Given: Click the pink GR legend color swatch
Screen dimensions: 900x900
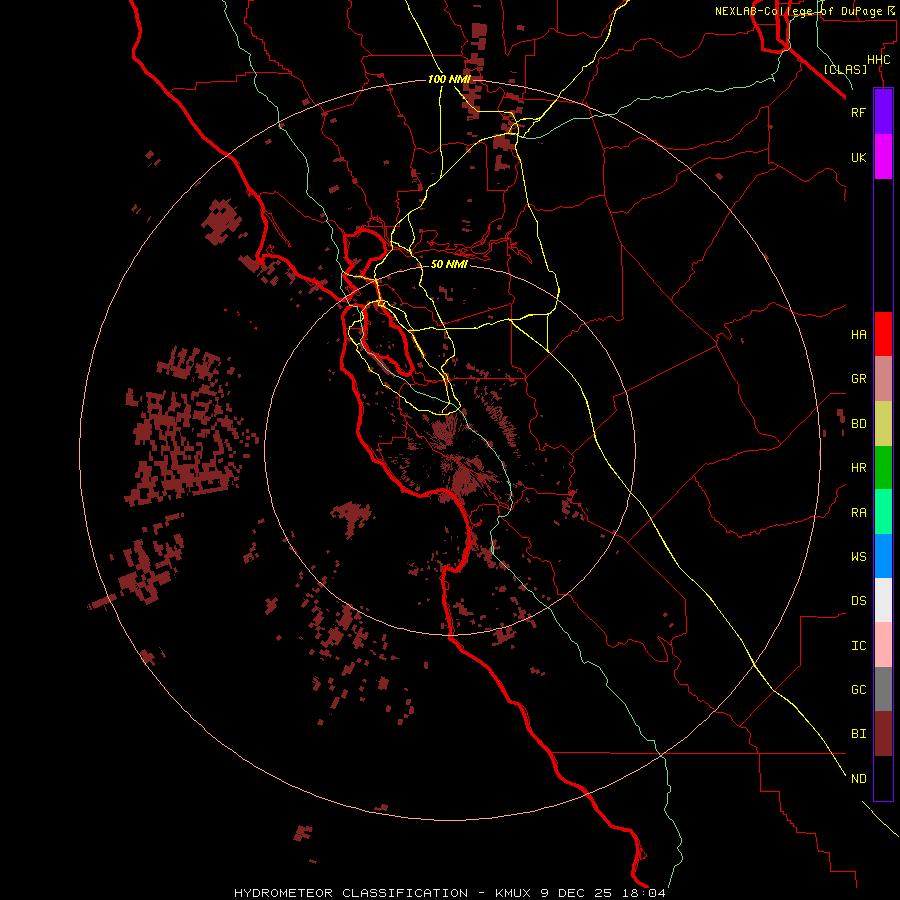Looking at the screenshot, I should pos(883,379).
